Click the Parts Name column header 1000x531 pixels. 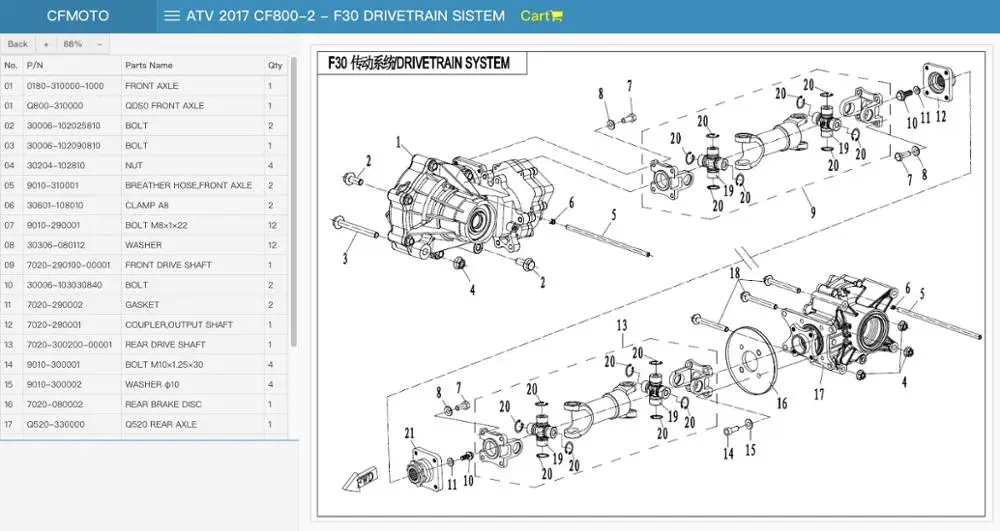click(x=149, y=65)
